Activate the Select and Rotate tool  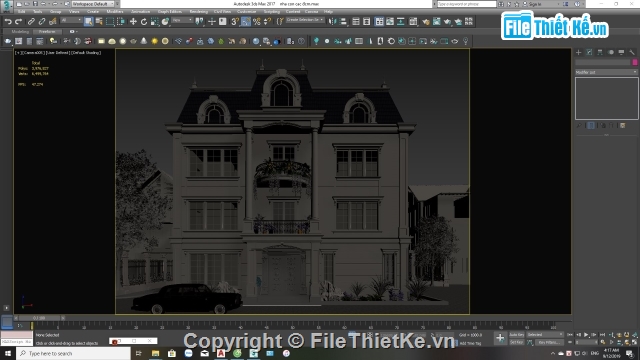coord(144,21)
